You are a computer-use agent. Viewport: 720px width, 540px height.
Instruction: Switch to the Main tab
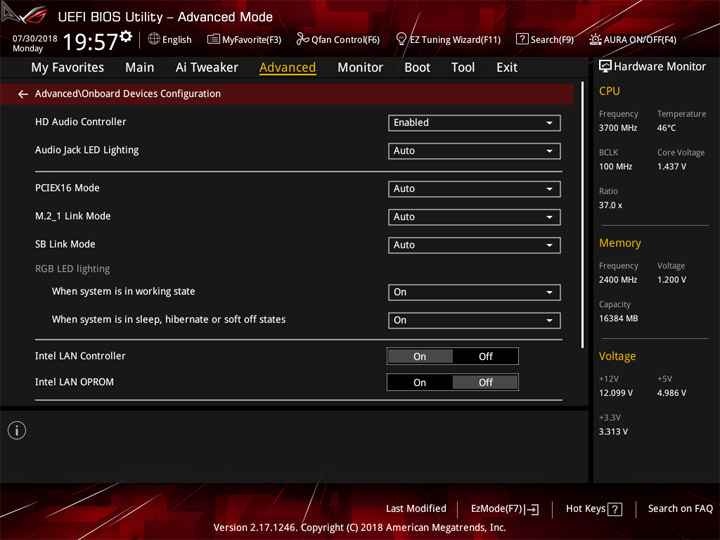[140, 68]
